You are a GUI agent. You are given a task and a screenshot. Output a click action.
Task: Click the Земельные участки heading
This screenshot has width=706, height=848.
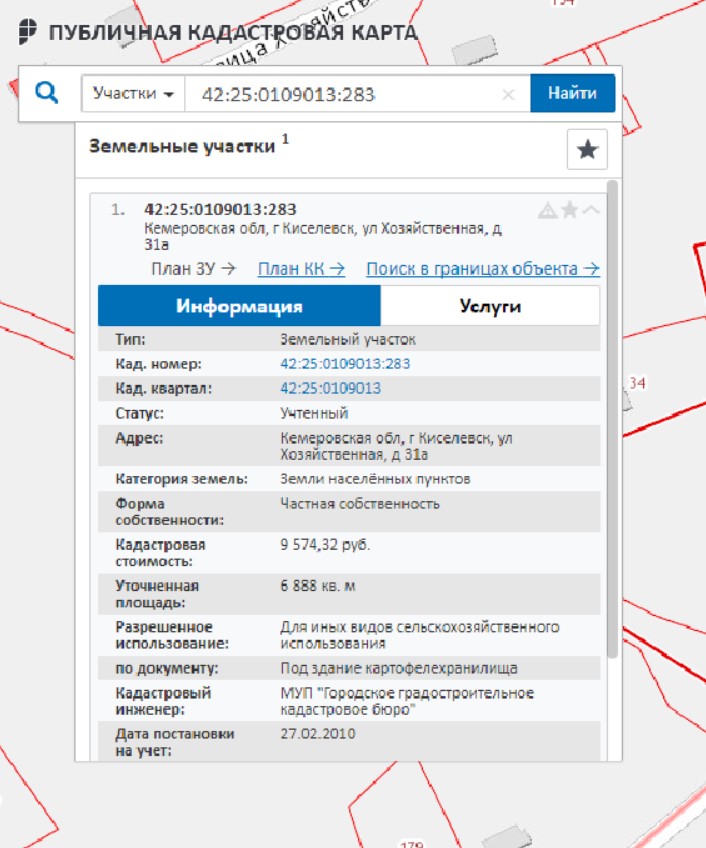182,147
